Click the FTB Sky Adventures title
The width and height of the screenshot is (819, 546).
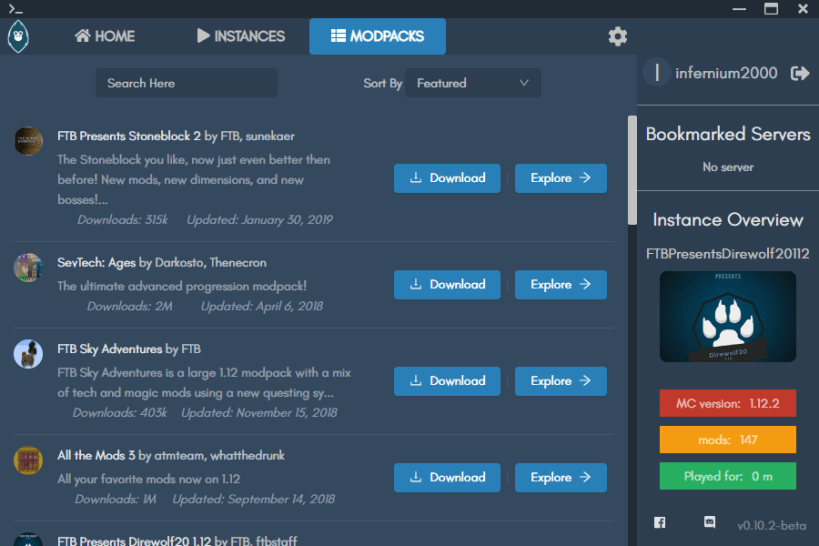pos(110,348)
